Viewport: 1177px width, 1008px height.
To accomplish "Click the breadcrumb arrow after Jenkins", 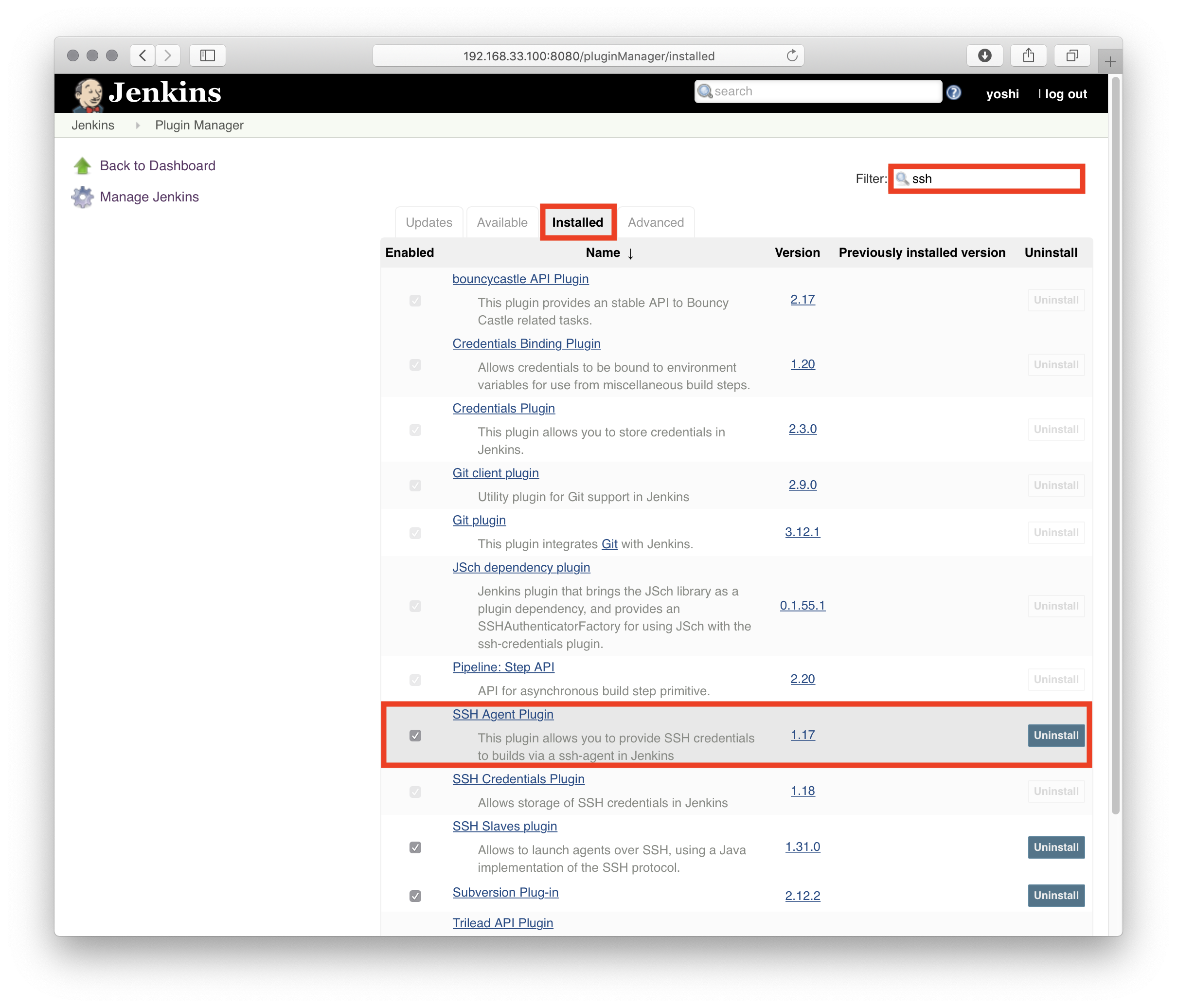I will click(138, 126).
